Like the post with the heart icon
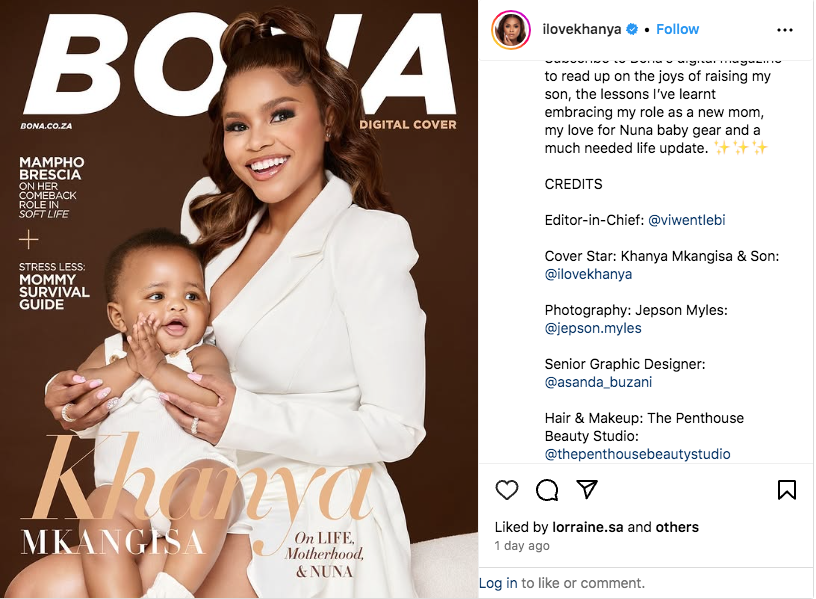This screenshot has width=816, height=599. click(506, 490)
